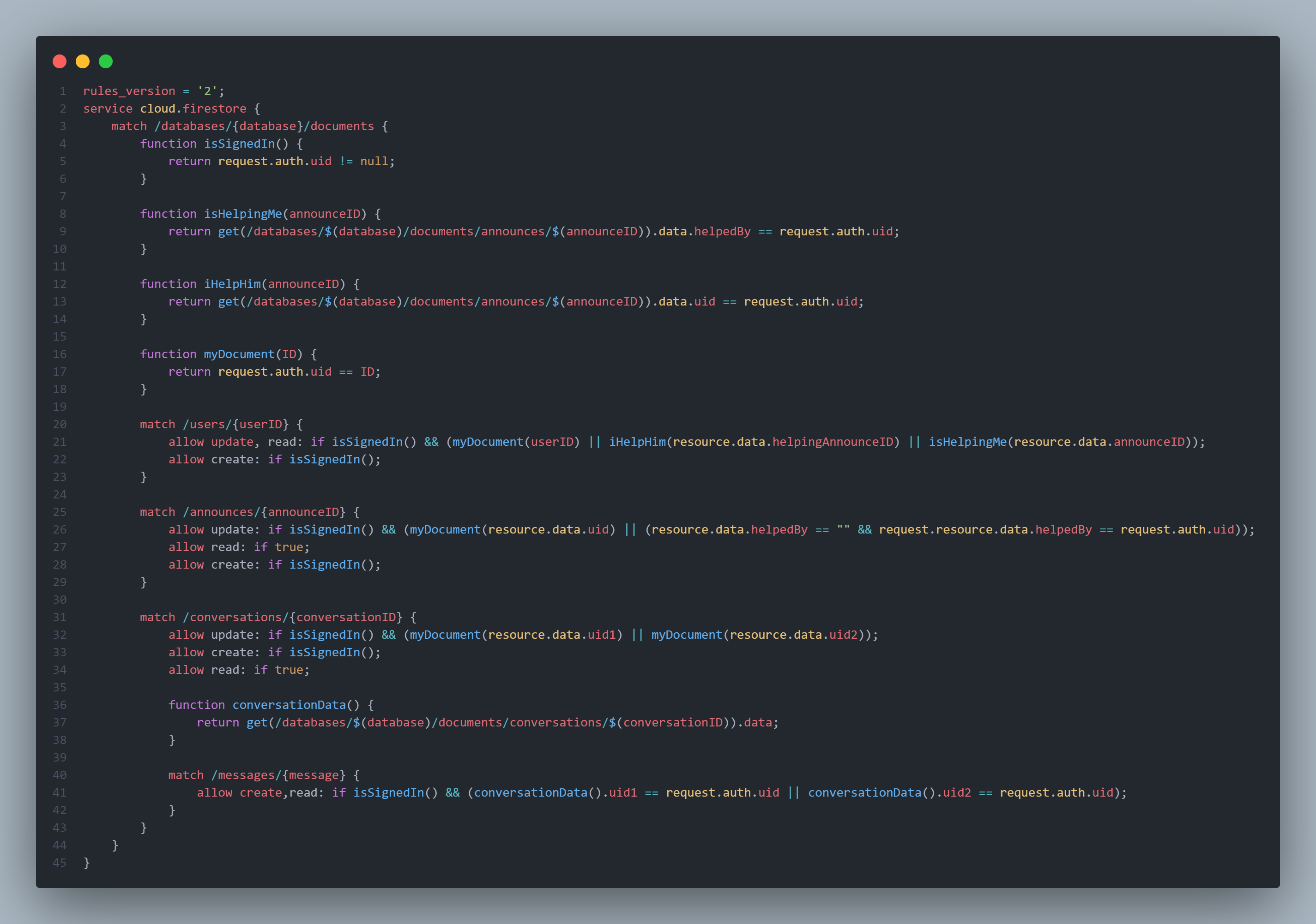Click line number 20 in the gutter
This screenshot has width=1316, height=924.
60,424
